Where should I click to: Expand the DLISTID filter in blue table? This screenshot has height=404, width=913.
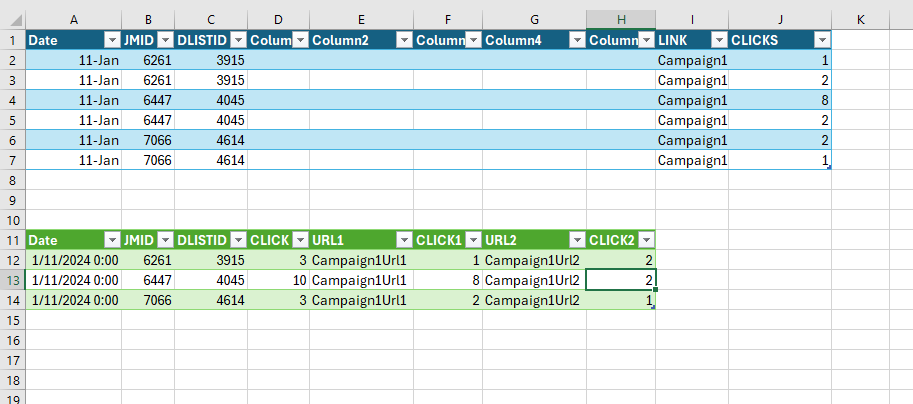click(238, 40)
